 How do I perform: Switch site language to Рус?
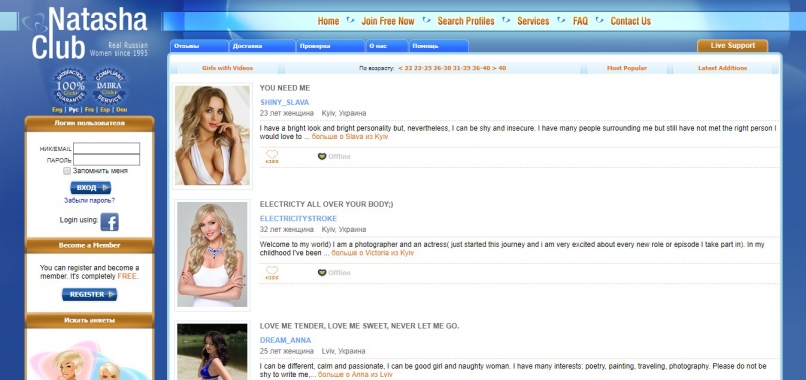74,110
